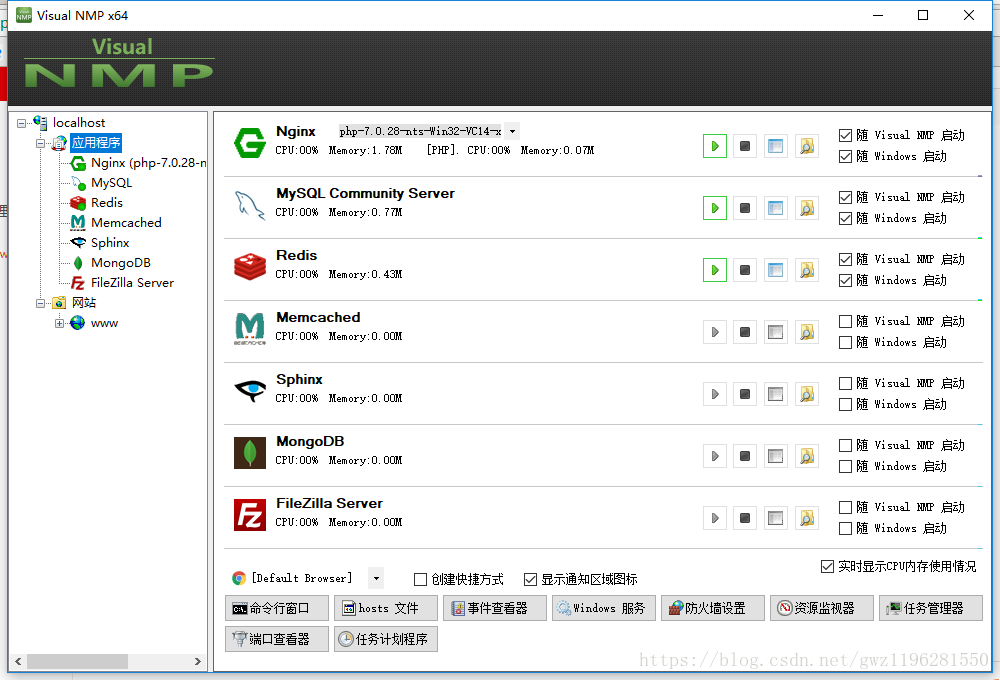Image resolution: width=1000 pixels, height=680 pixels.
Task: Uncheck MySQL start with Visual NMP
Action: 845,197
